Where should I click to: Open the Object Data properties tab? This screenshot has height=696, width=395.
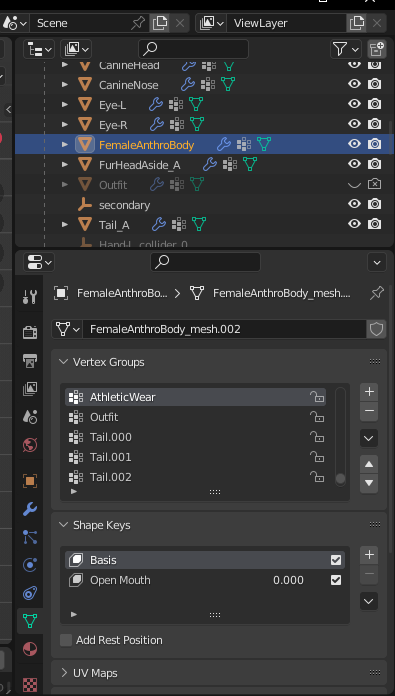click(x=30, y=621)
